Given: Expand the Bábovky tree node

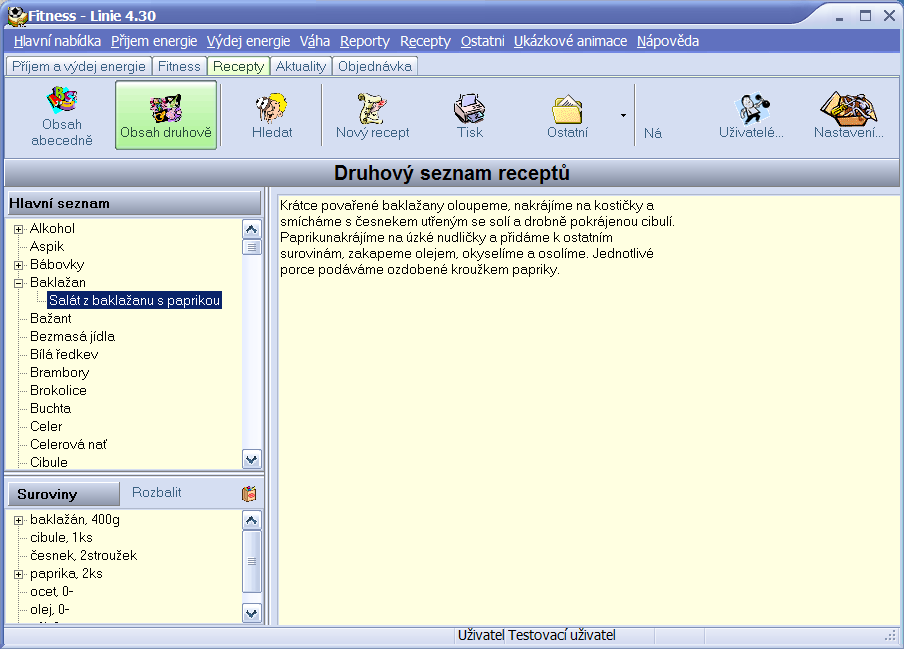Looking at the screenshot, I should pos(18,265).
